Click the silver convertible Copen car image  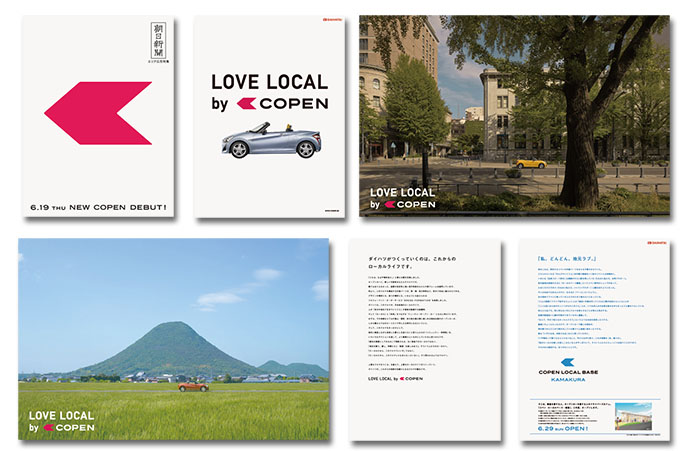272,141
